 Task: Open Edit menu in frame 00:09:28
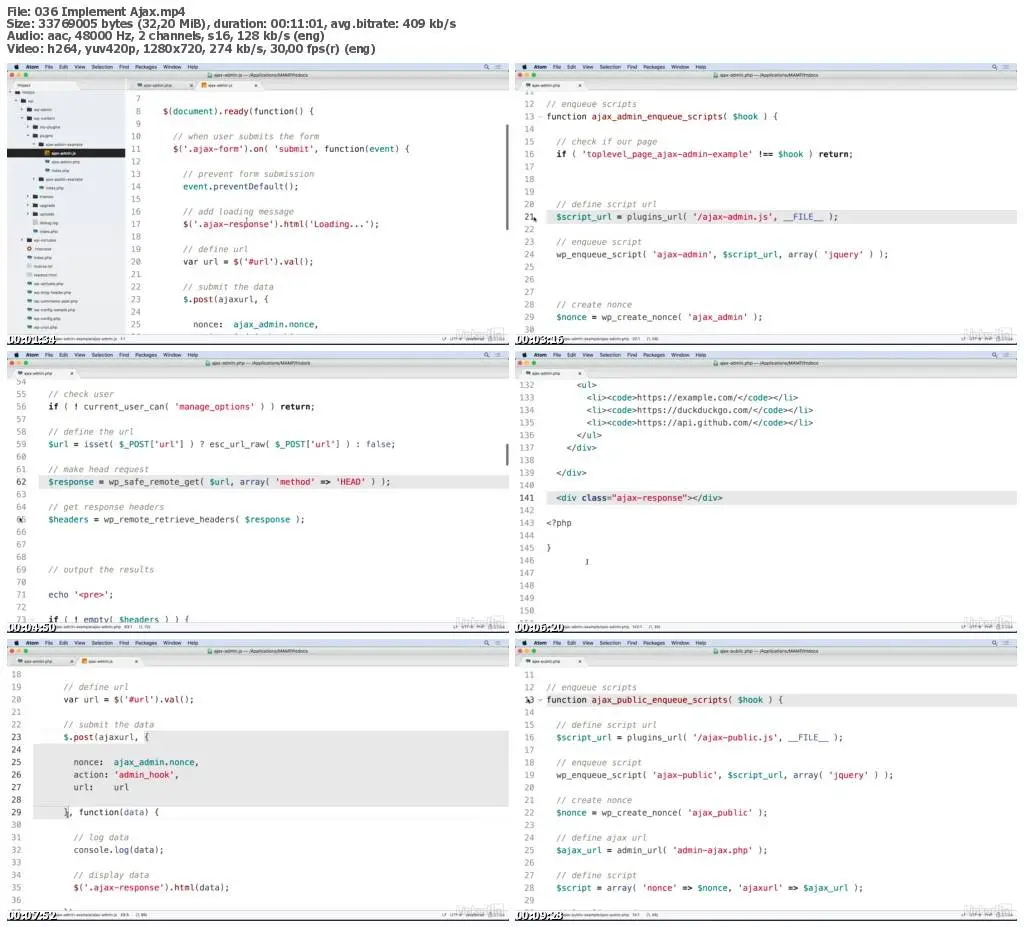point(571,643)
